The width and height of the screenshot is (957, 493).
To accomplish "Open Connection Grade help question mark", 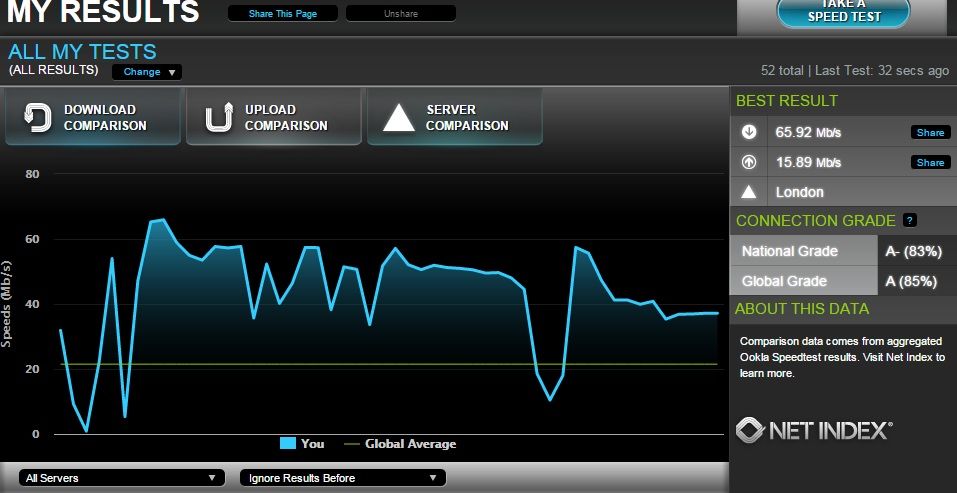I will pos(909,220).
